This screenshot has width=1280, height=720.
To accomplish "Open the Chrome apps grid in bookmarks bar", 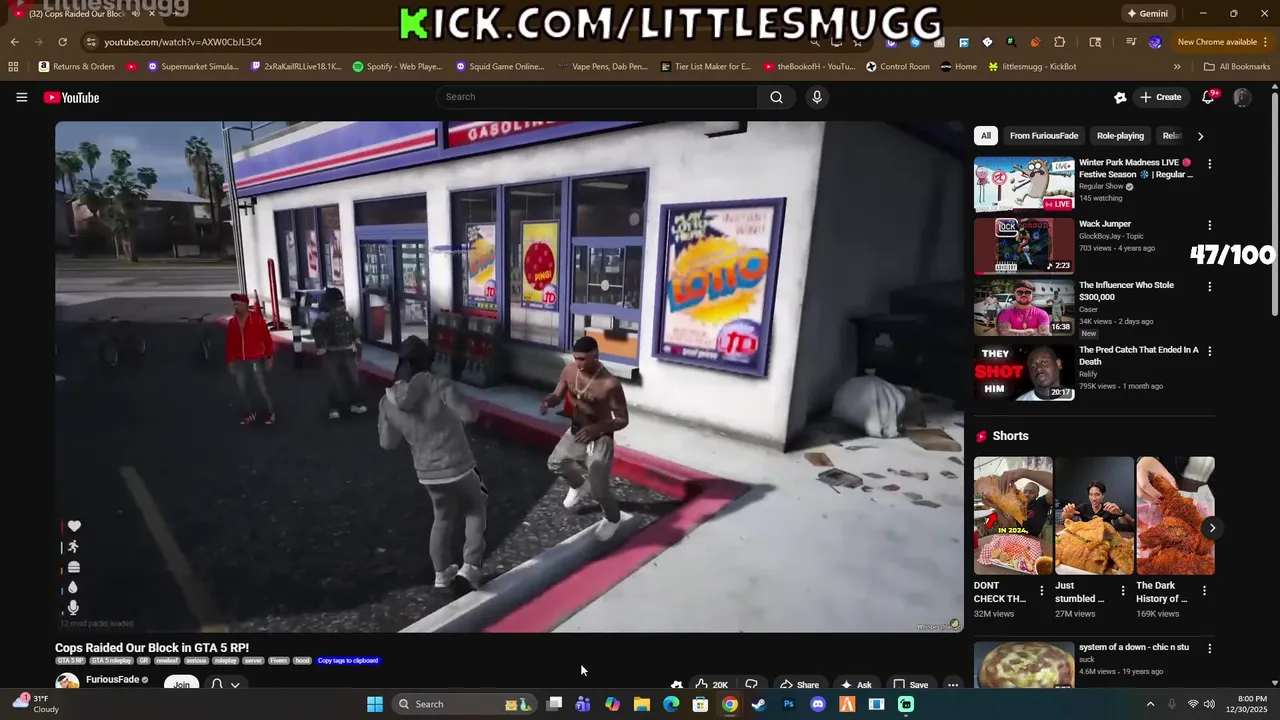I will pyautogui.click(x=13, y=67).
